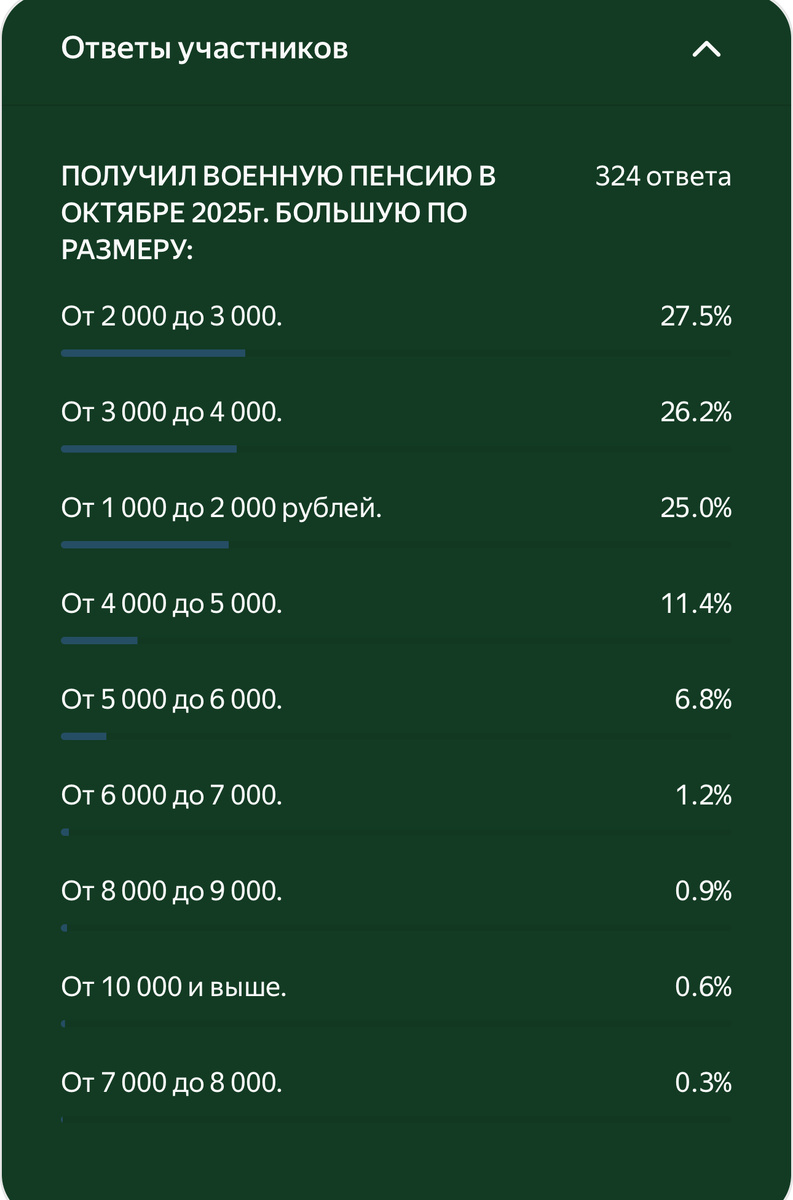Click the 324 ответа count
Image resolution: width=793 pixels, height=1200 pixels.
pyautogui.click(x=663, y=177)
